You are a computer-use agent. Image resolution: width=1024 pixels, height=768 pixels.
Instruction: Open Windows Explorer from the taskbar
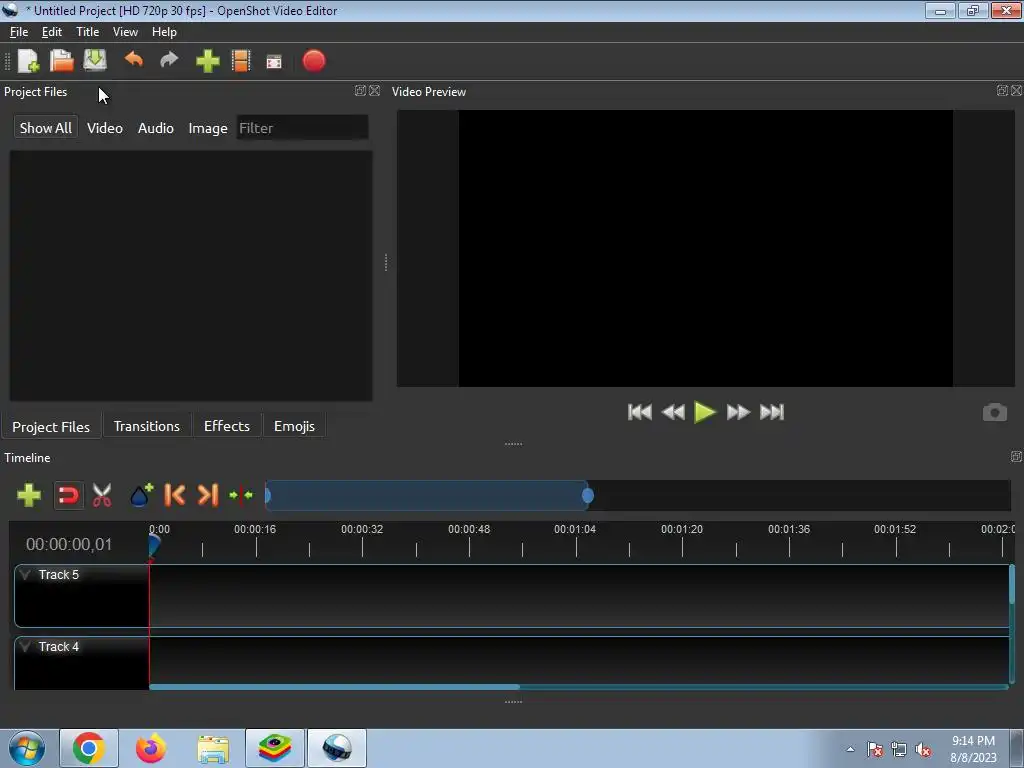click(x=213, y=748)
